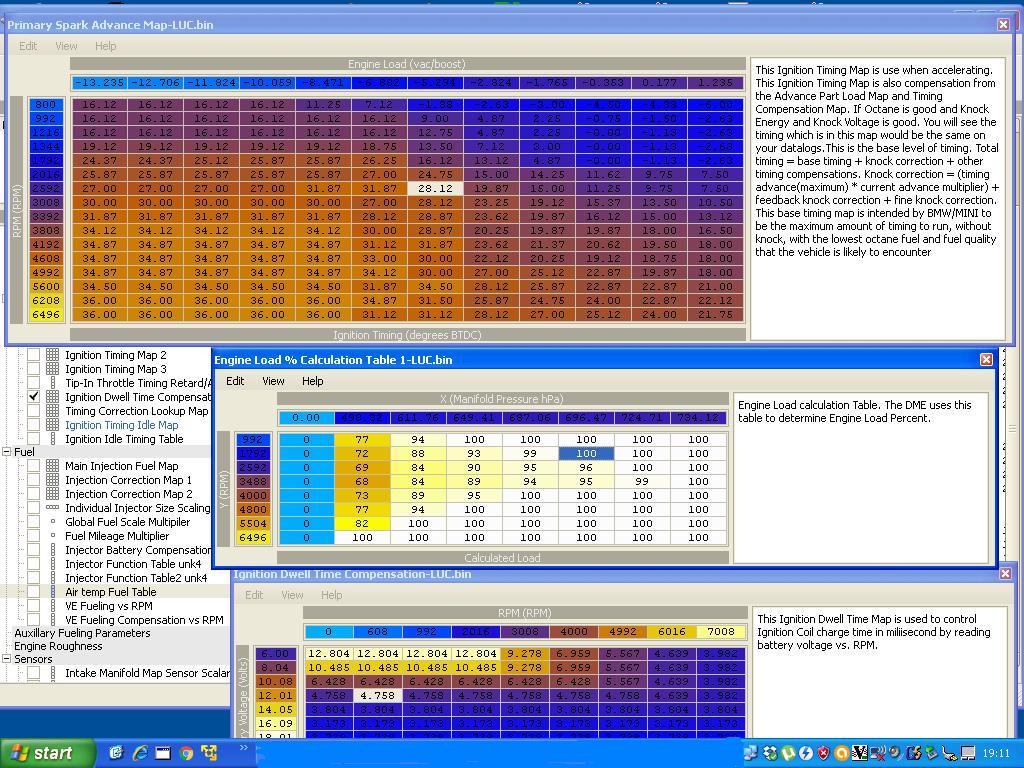Viewport: 1024px width, 768px height.
Task: Click the uTorrent icon in system tray
Action: (x=790, y=753)
